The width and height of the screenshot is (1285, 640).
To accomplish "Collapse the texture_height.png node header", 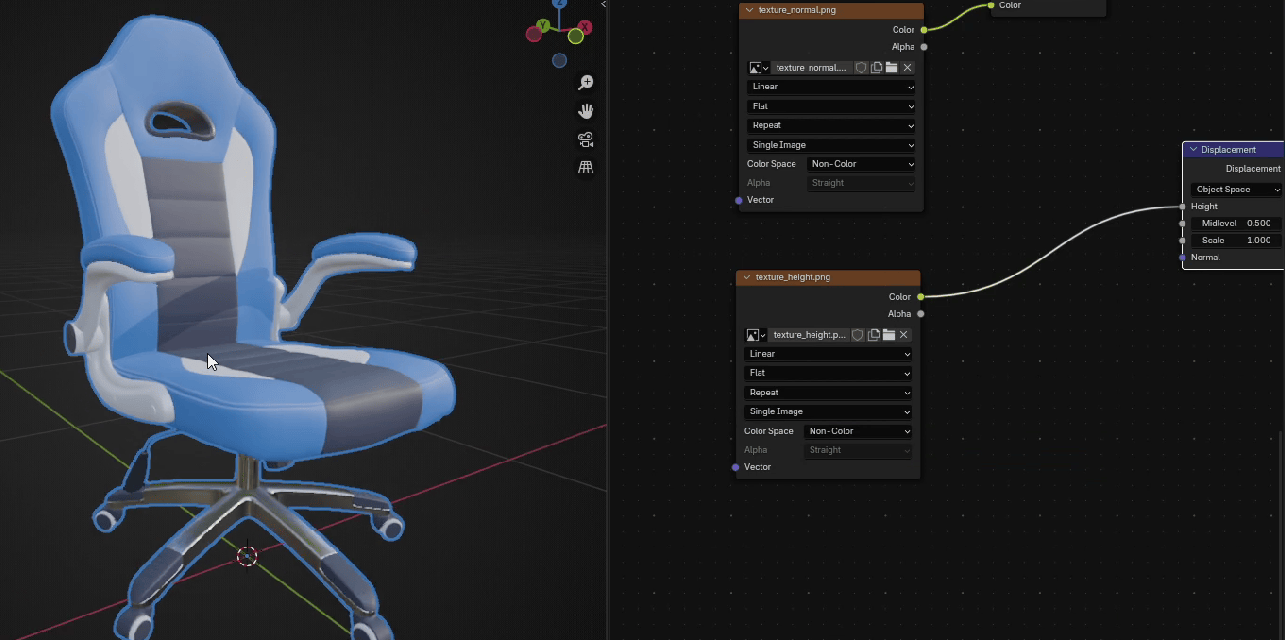I will (x=747, y=277).
